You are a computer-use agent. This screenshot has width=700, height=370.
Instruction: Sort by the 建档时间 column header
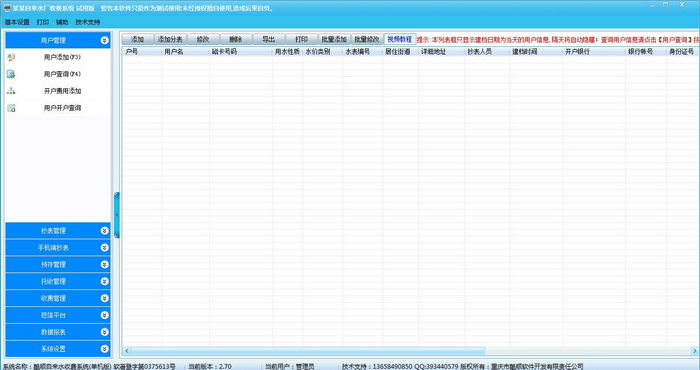(x=536, y=52)
